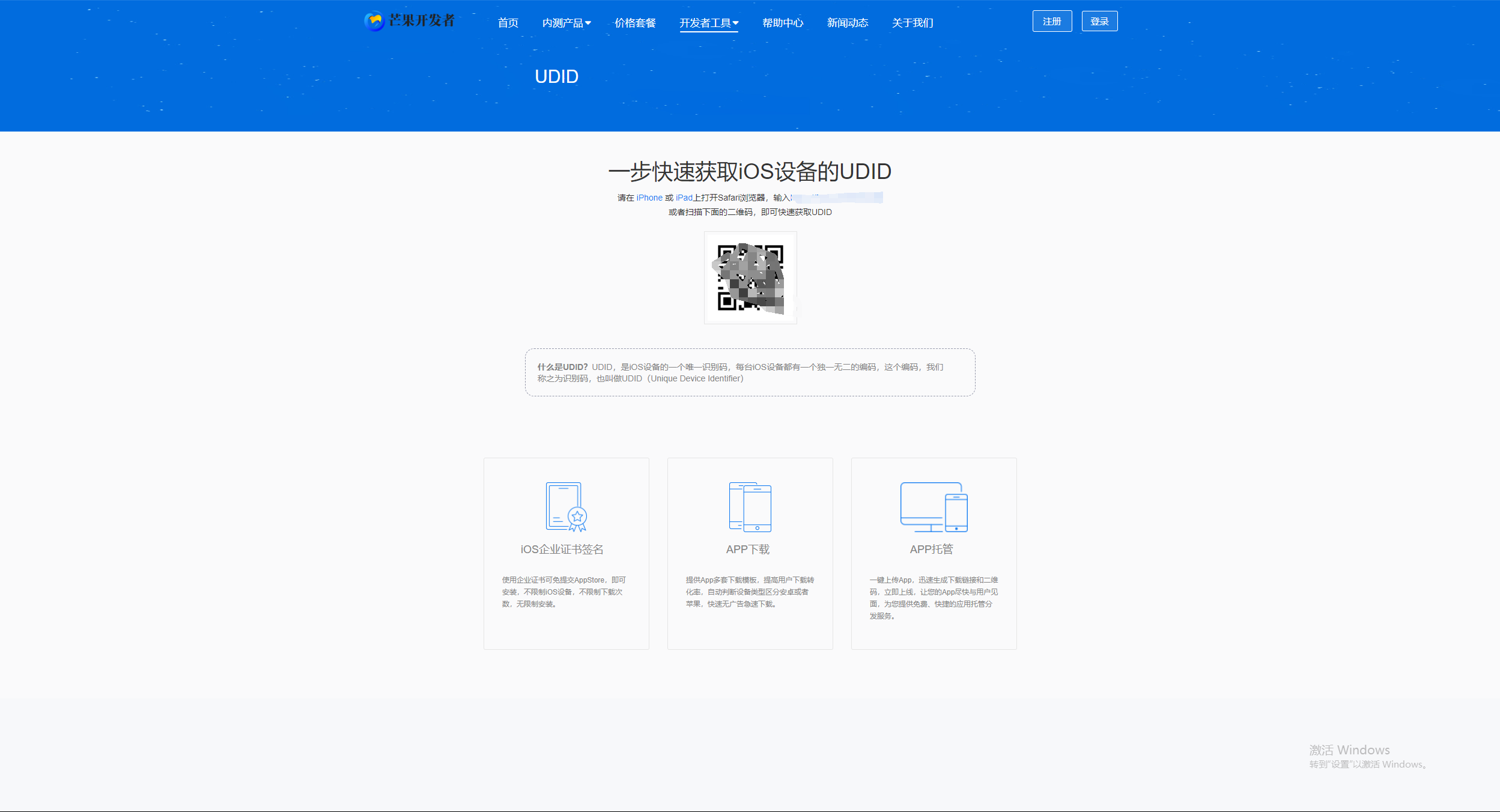Click the 登录 button

click(x=1099, y=21)
